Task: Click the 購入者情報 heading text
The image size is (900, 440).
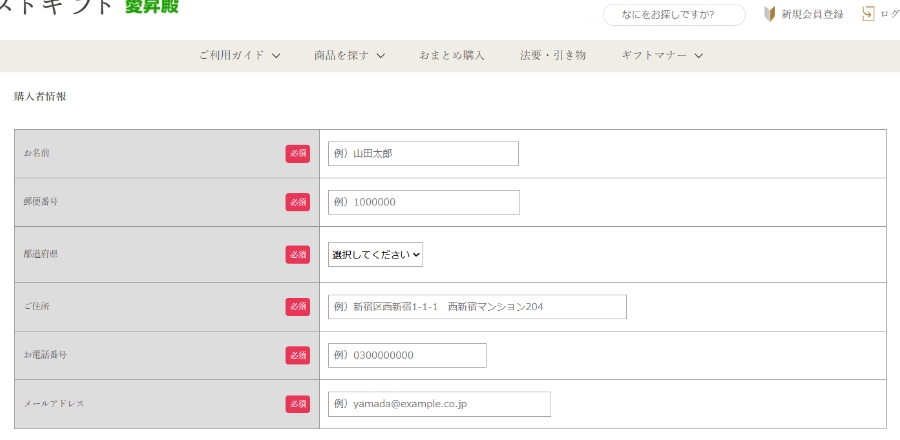Action: click(x=40, y=96)
